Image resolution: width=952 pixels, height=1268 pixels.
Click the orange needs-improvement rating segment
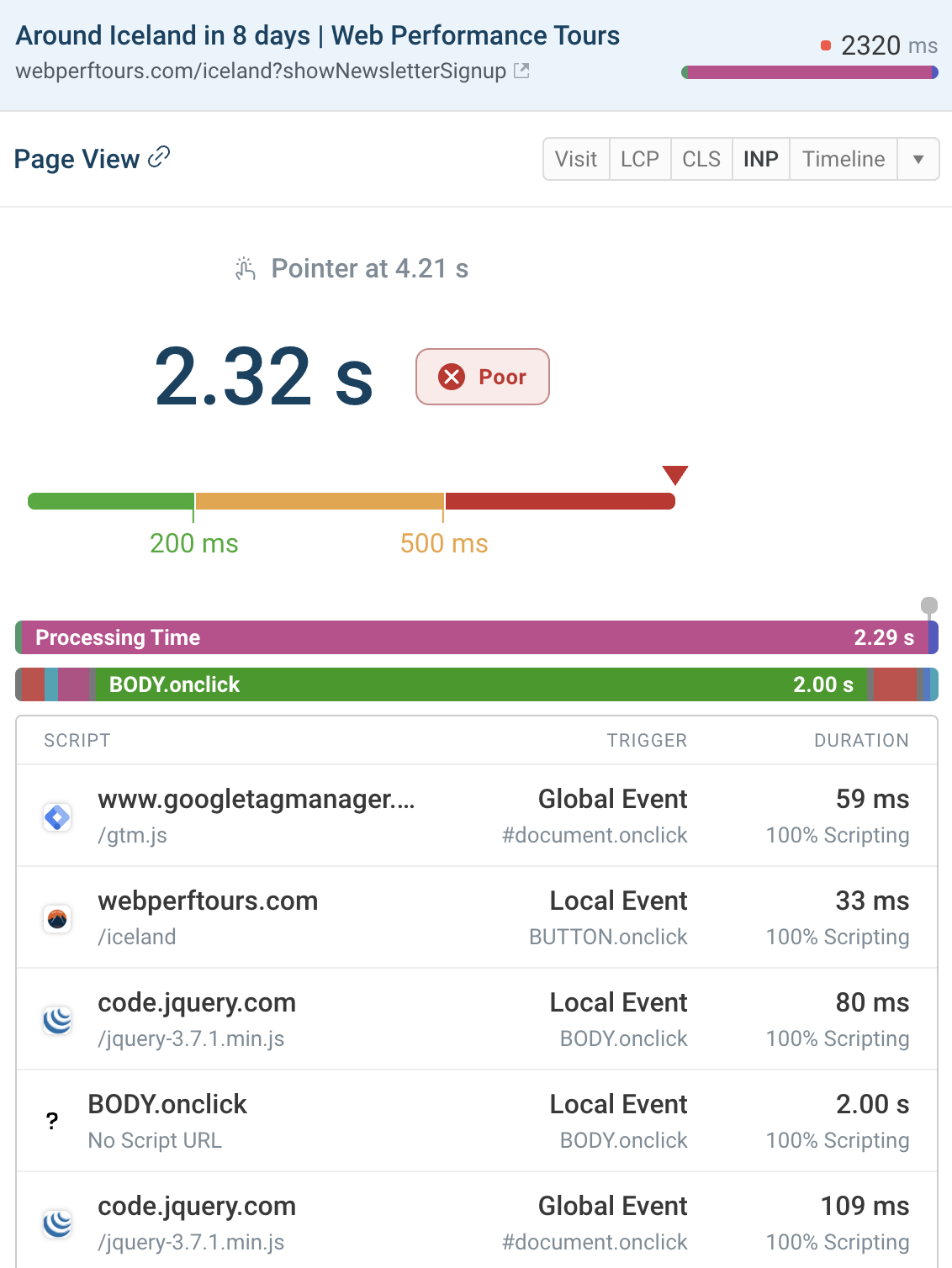click(320, 501)
